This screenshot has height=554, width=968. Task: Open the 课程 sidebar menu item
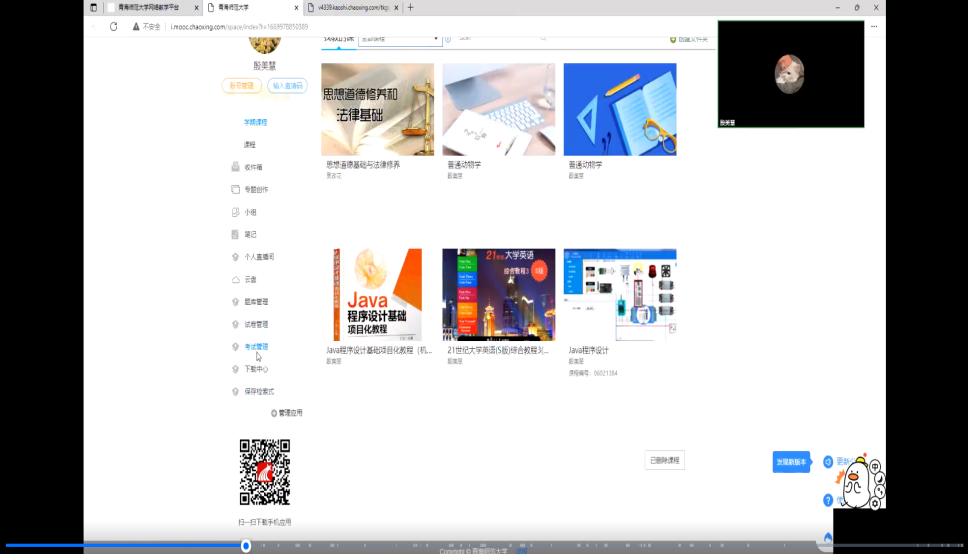coord(249,145)
